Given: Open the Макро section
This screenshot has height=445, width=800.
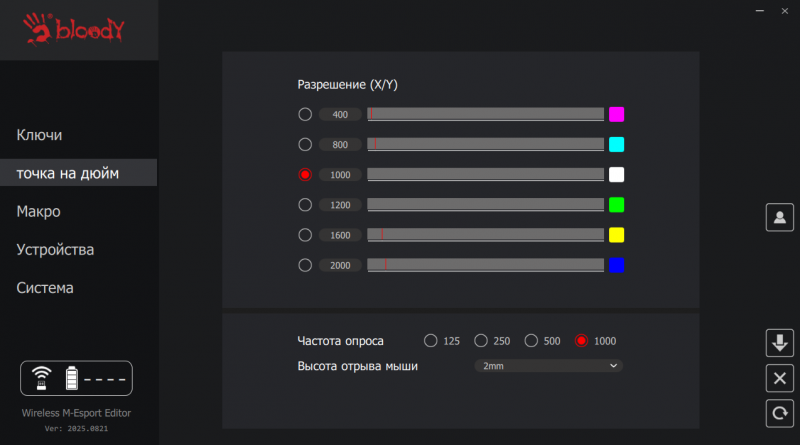Looking at the screenshot, I should [x=39, y=212].
